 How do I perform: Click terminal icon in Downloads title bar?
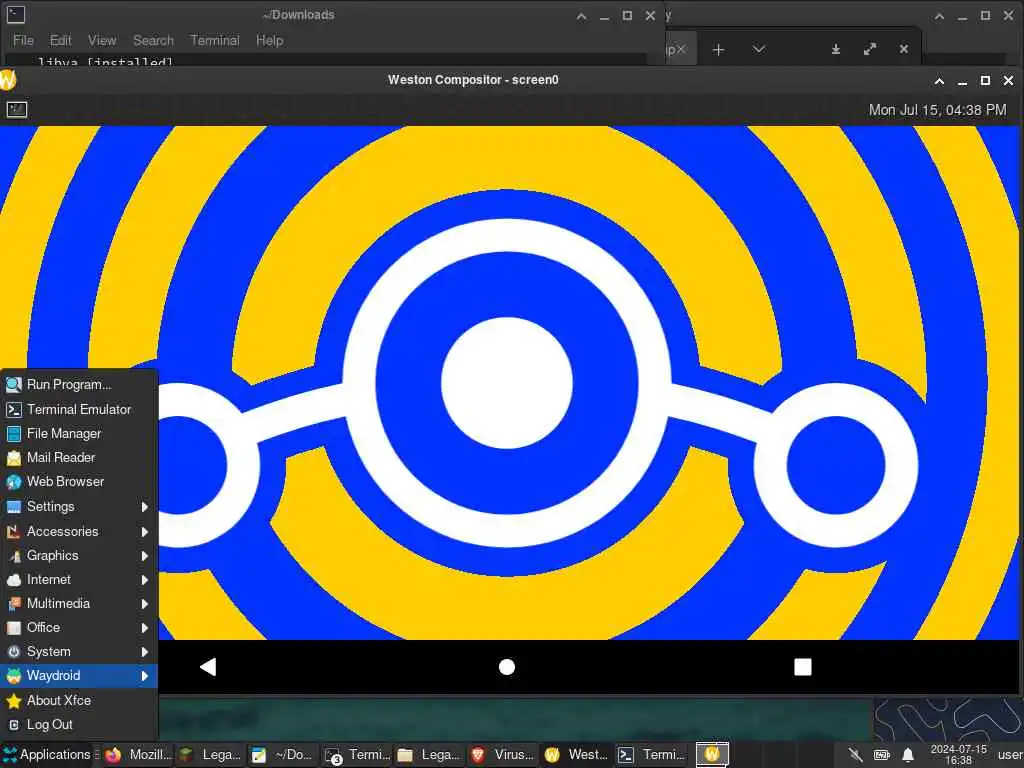click(16, 14)
